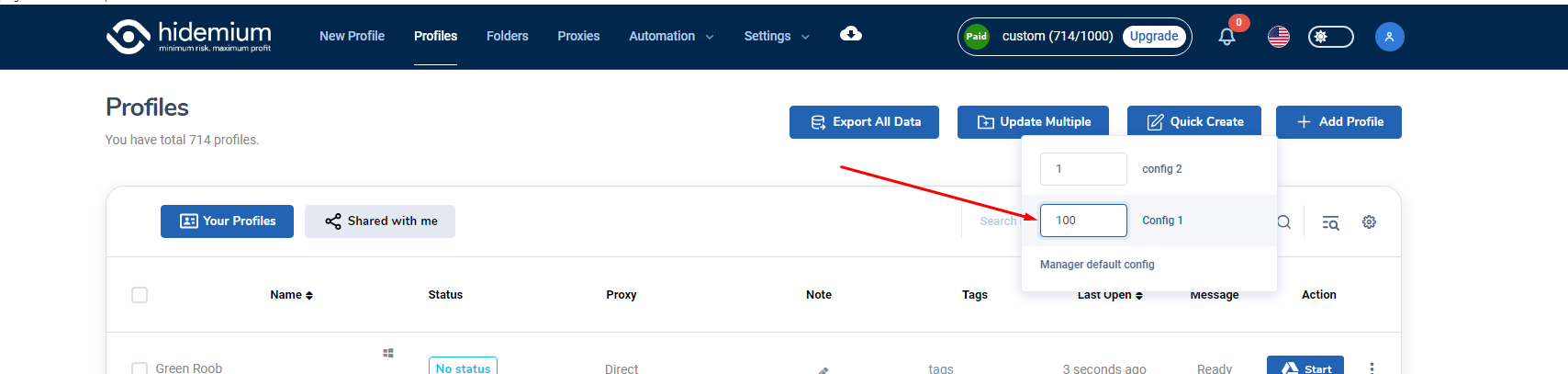The width and height of the screenshot is (1568, 374).
Task: Click the Export All Data button
Action: (864, 122)
